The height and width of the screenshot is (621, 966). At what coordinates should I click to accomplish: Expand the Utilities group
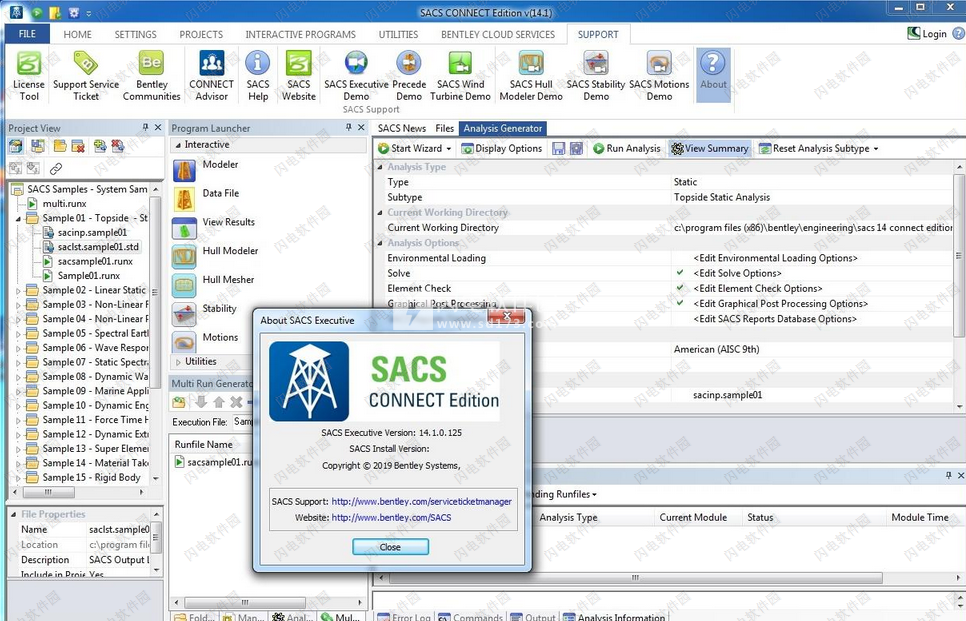178,362
